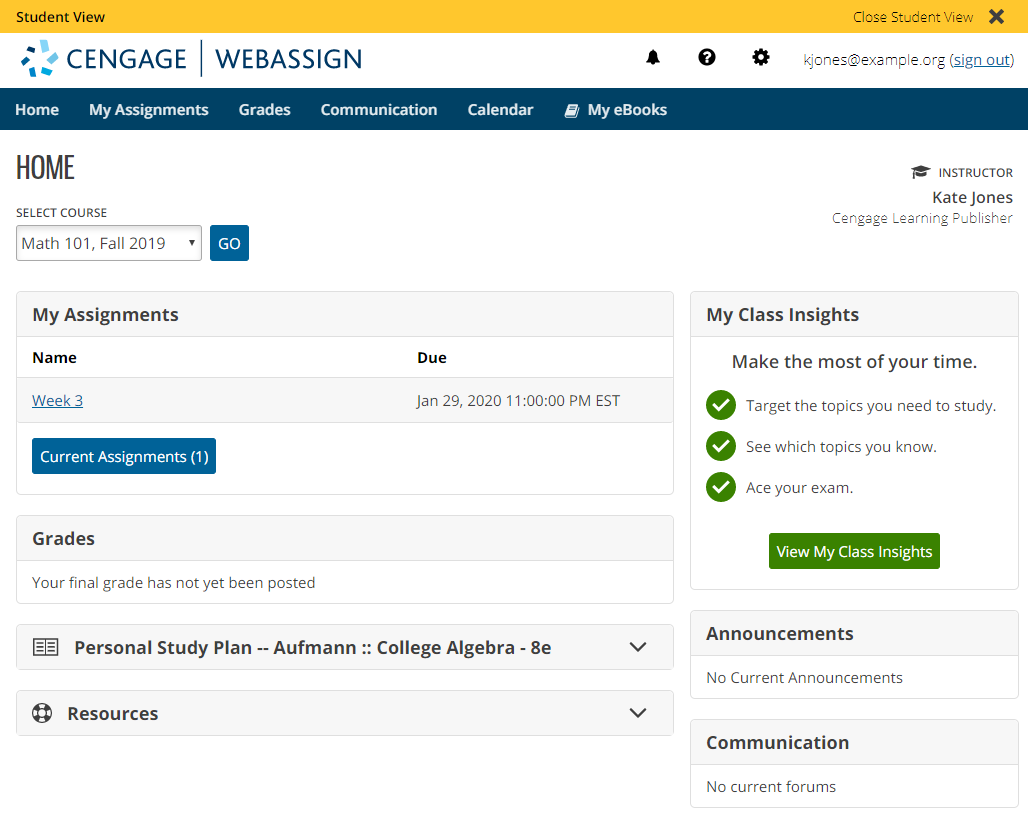1028x817 pixels.
Task: Open settings via the gear icon
Action: click(761, 58)
